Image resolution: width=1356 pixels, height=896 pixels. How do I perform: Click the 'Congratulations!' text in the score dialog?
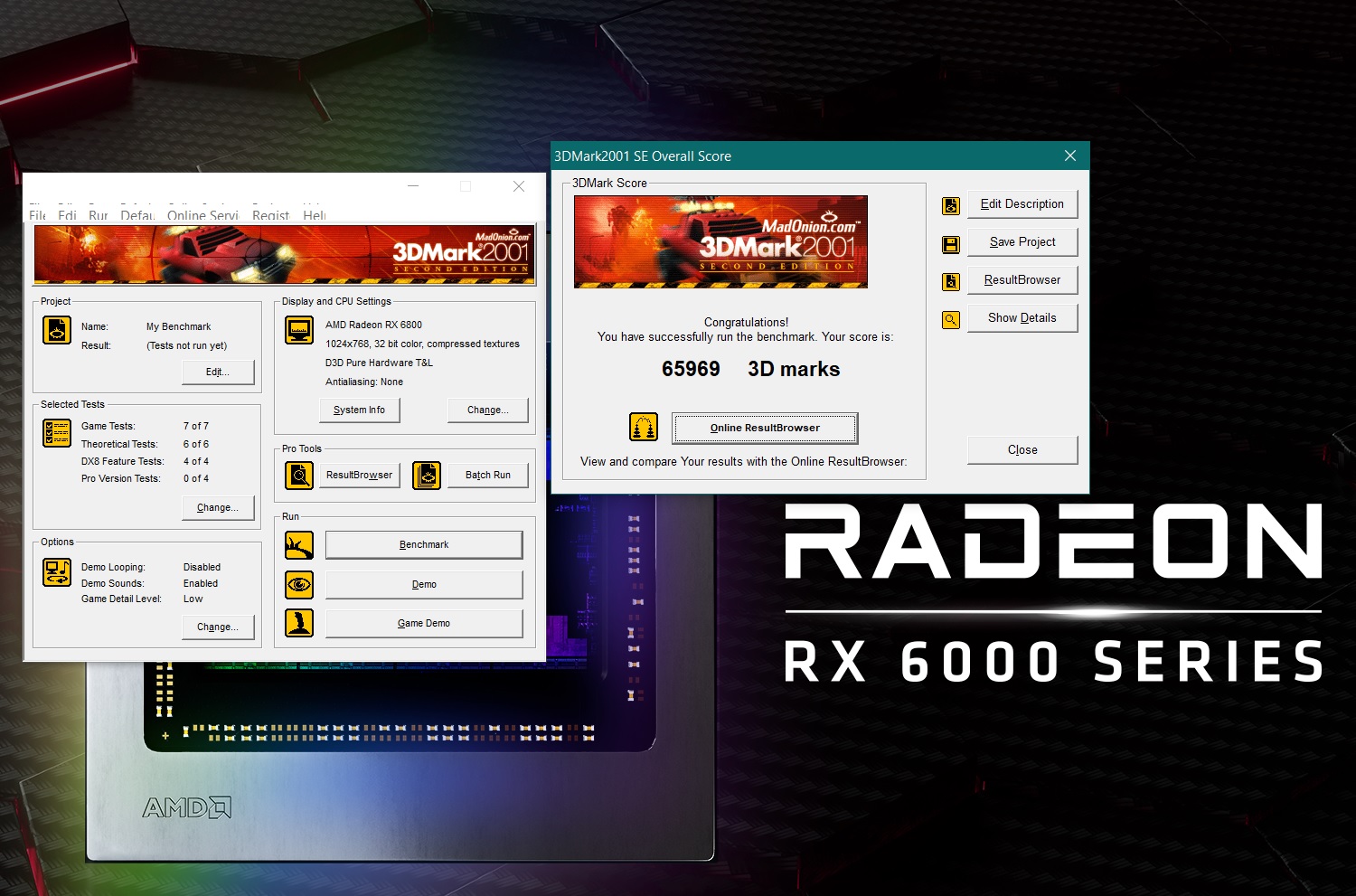tap(746, 322)
